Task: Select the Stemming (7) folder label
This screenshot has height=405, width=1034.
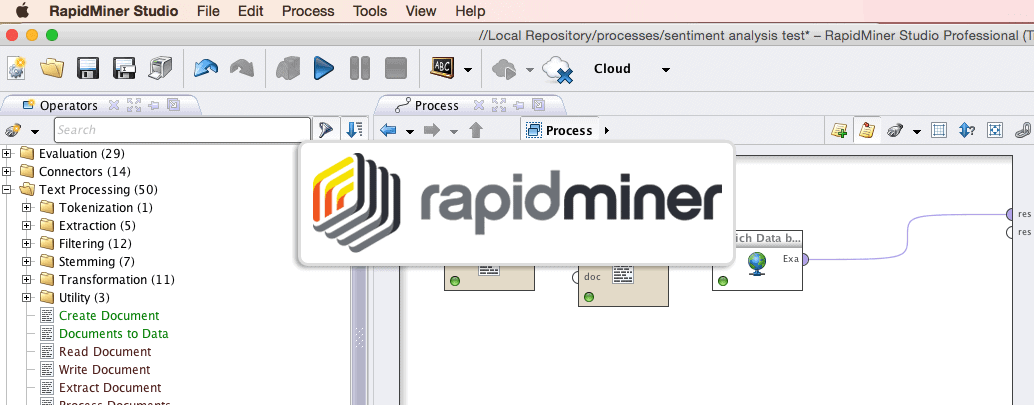Action: 96,261
